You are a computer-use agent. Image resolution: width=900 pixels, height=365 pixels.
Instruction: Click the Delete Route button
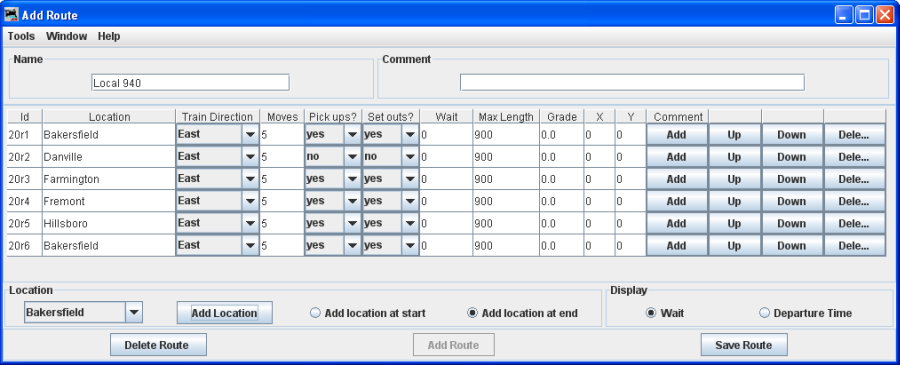point(158,345)
